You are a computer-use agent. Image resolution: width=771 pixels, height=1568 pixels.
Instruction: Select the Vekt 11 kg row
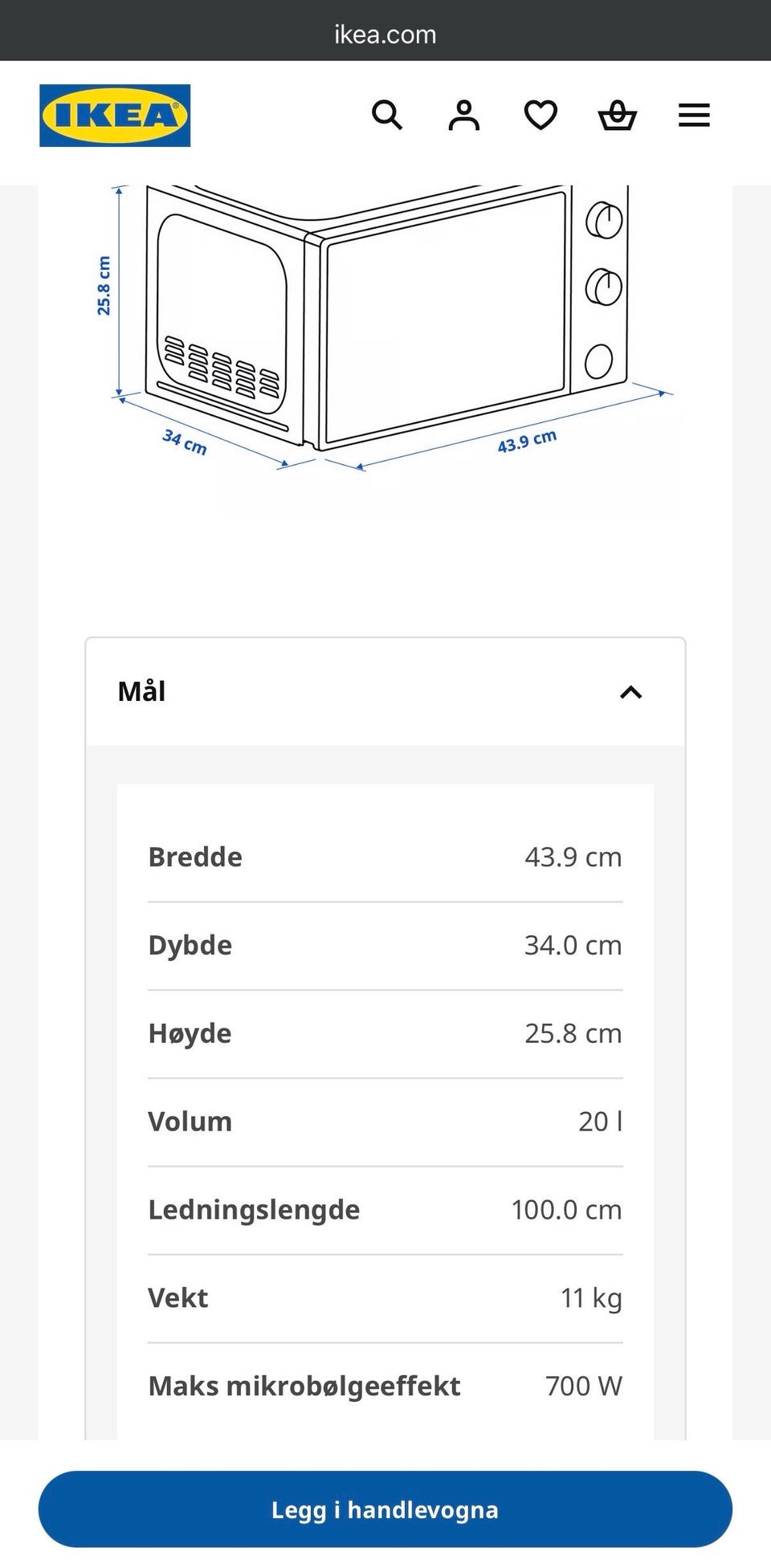pos(385,1299)
